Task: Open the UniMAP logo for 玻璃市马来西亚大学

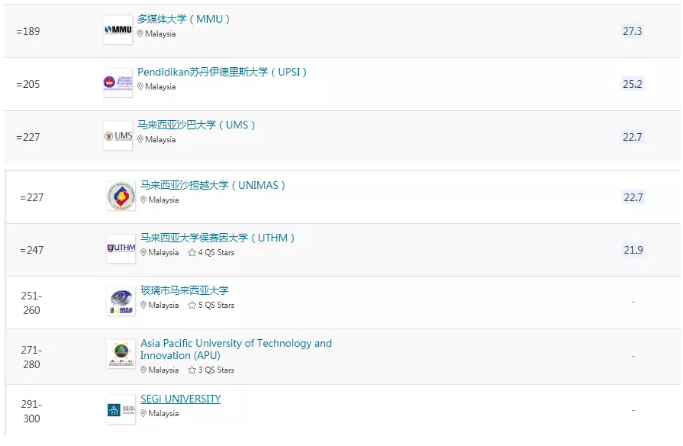Action: (121, 301)
